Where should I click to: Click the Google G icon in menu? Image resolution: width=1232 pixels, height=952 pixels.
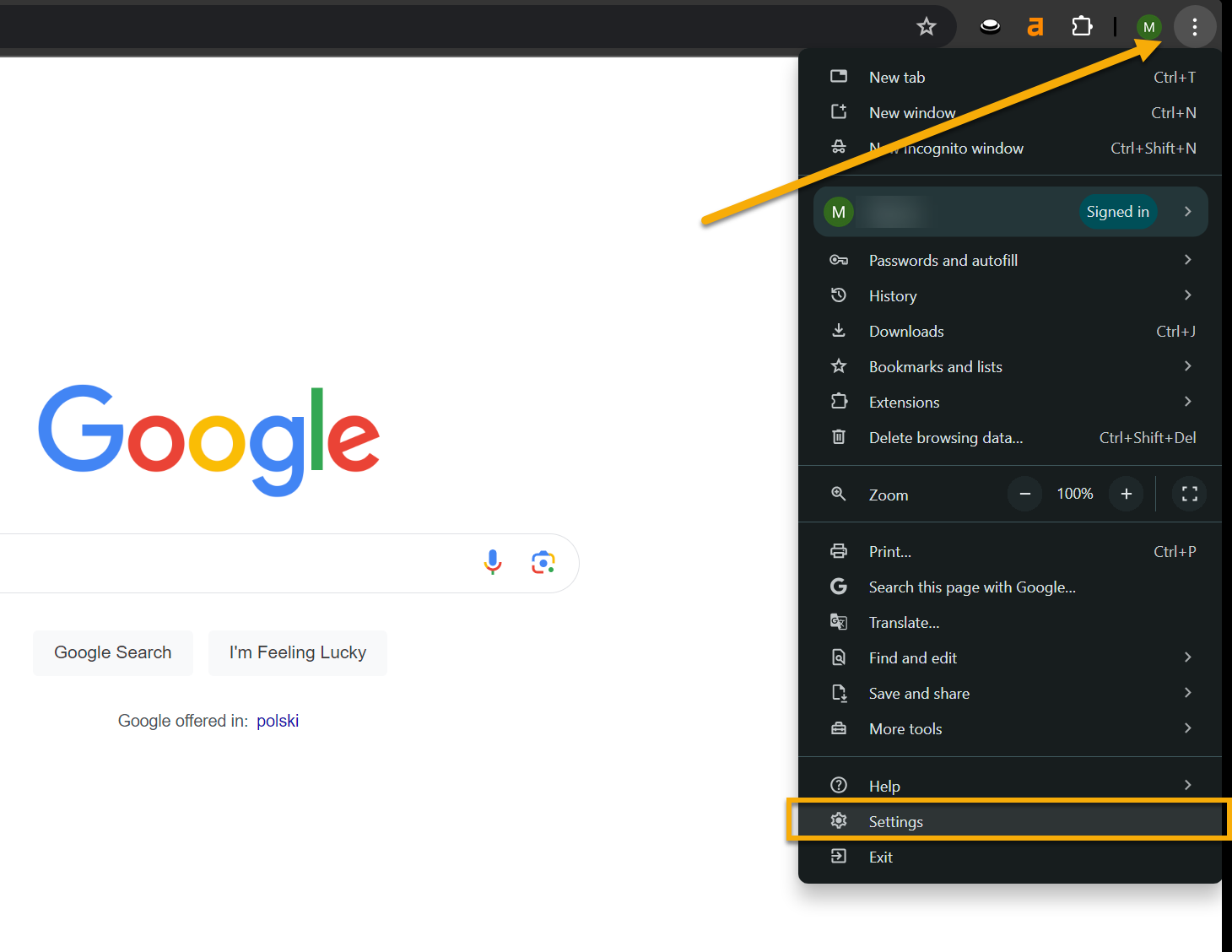tap(839, 586)
